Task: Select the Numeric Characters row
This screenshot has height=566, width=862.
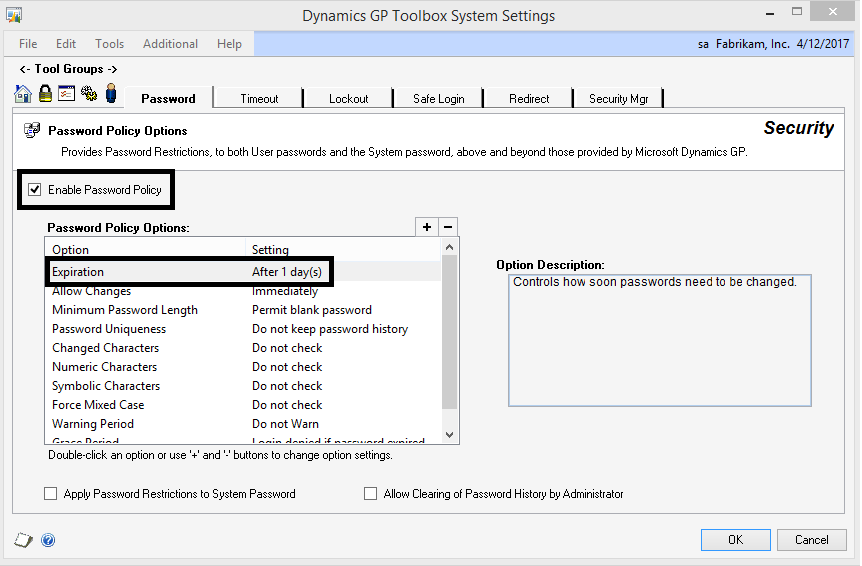Action: pyautogui.click(x=243, y=367)
